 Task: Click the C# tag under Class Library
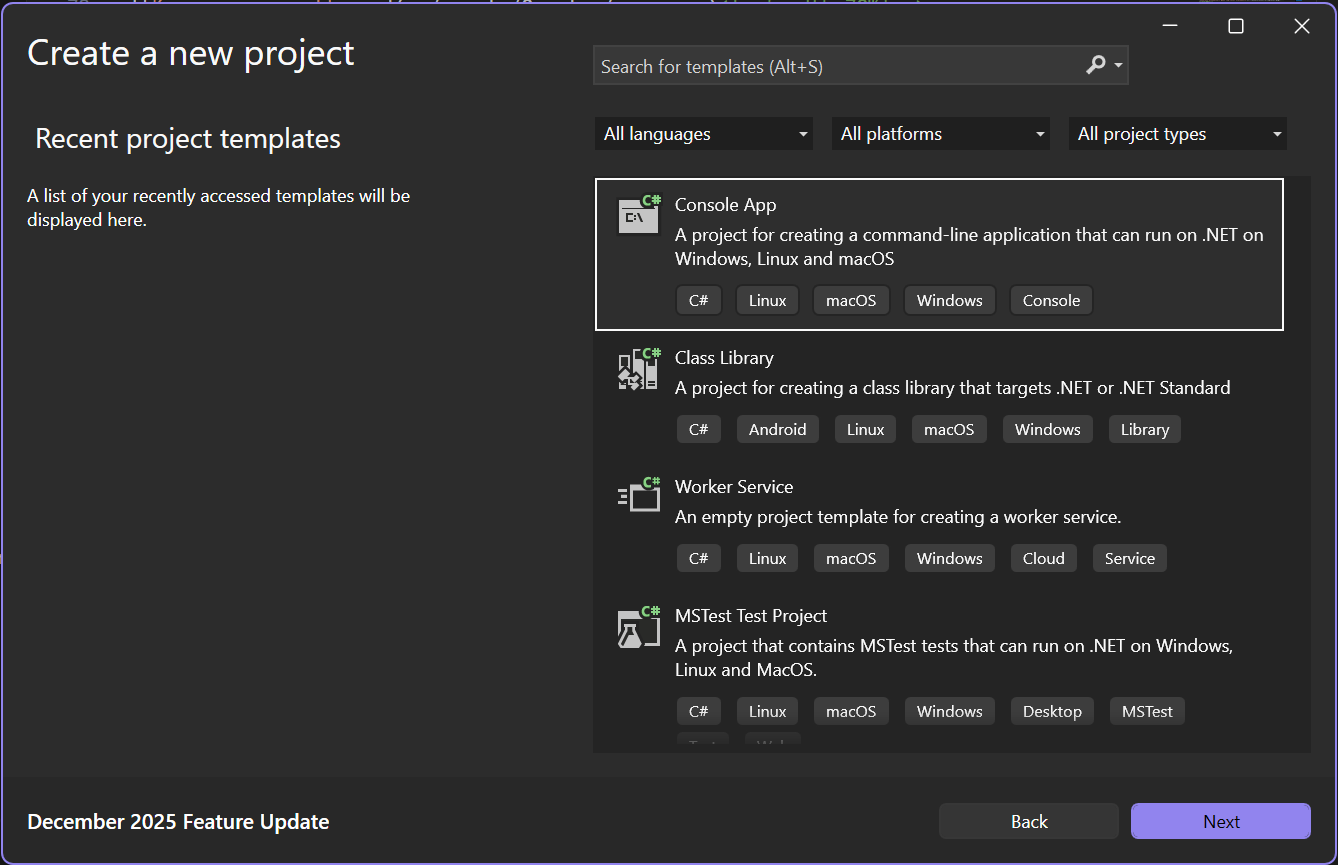[x=699, y=429]
